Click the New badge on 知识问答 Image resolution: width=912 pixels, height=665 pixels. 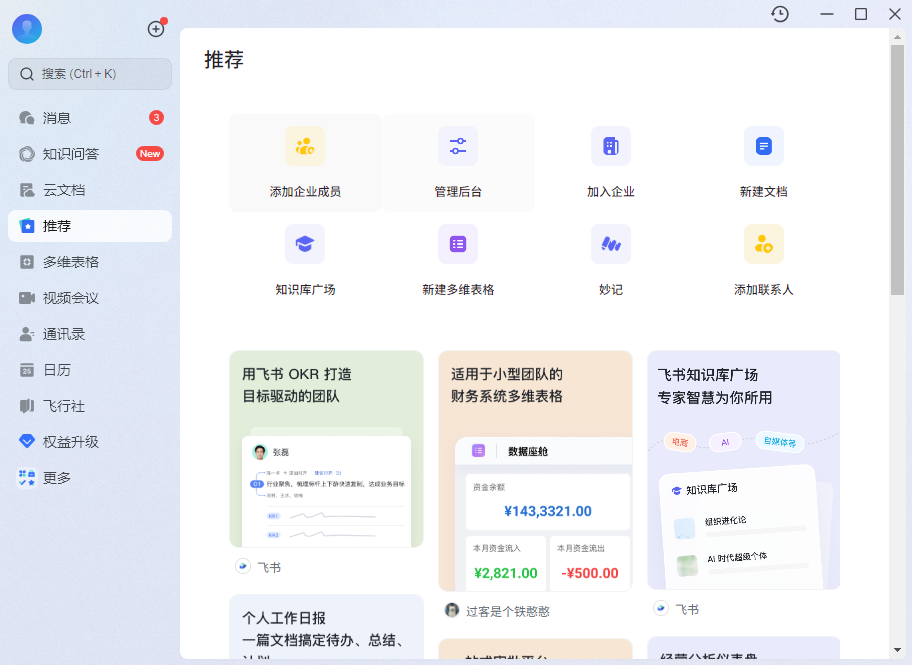pyautogui.click(x=150, y=154)
